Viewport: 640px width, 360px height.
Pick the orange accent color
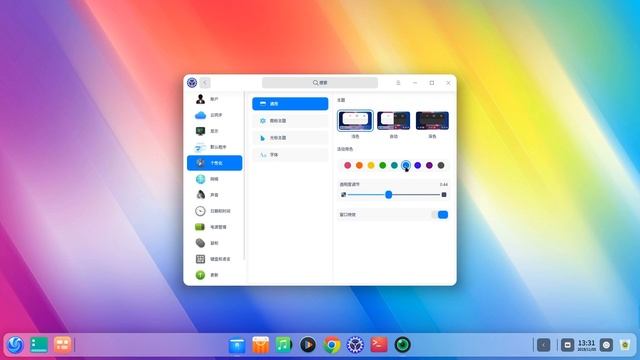pyautogui.click(x=359, y=165)
